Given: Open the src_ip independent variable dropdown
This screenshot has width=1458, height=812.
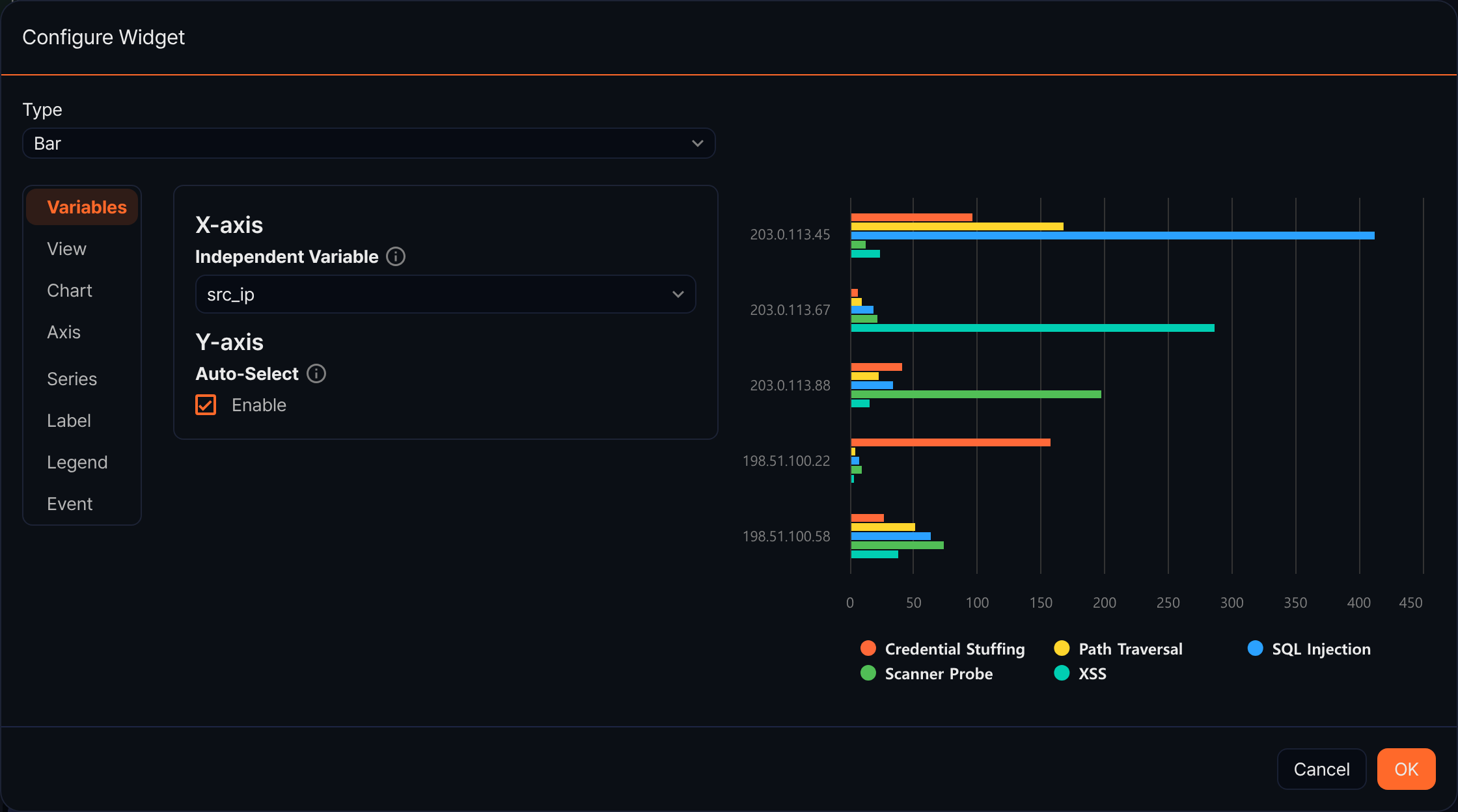Looking at the screenshot, I should (x=445, y=294).
